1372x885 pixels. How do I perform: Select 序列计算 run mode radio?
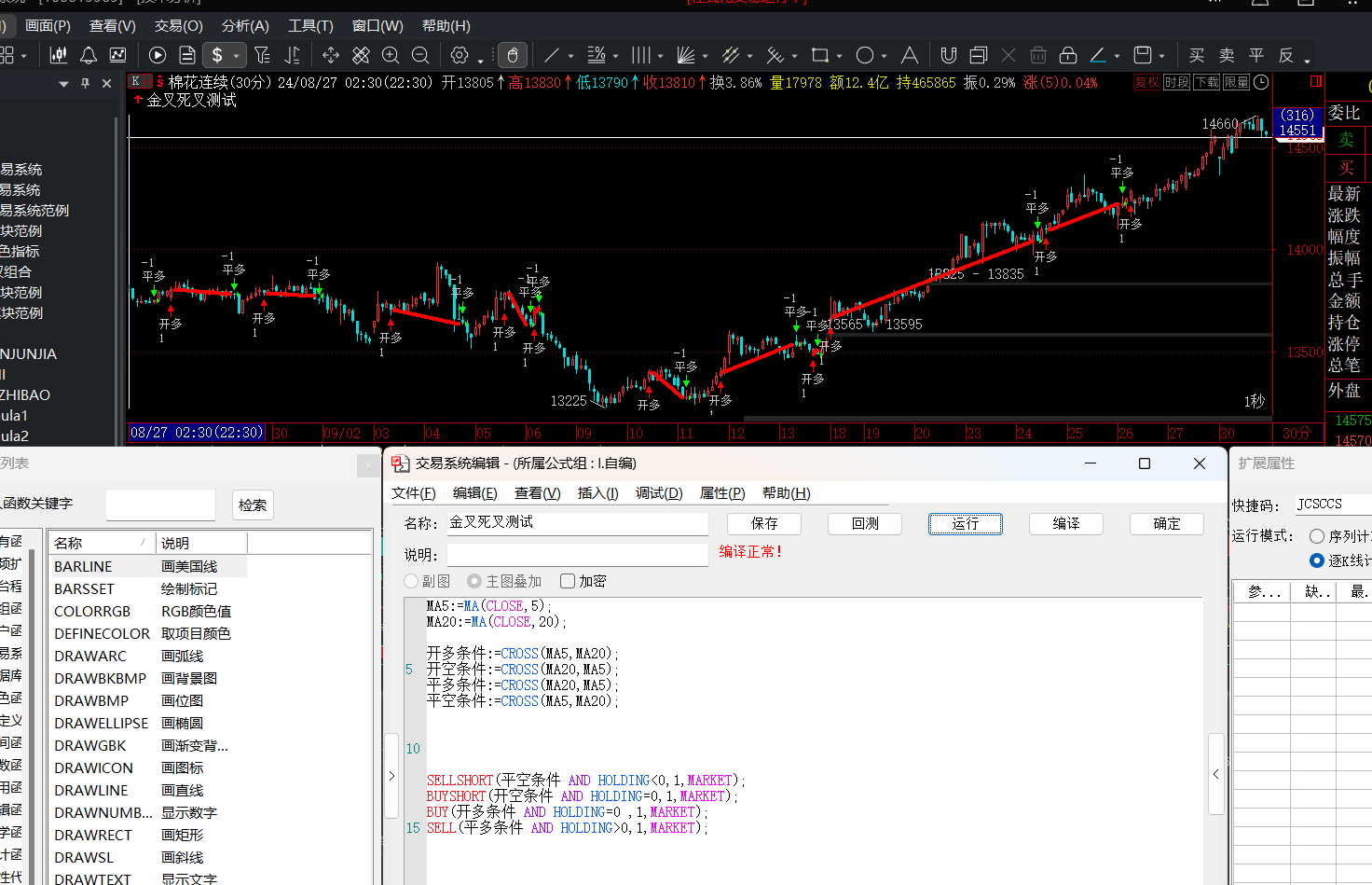click(x=1317, y=536)
